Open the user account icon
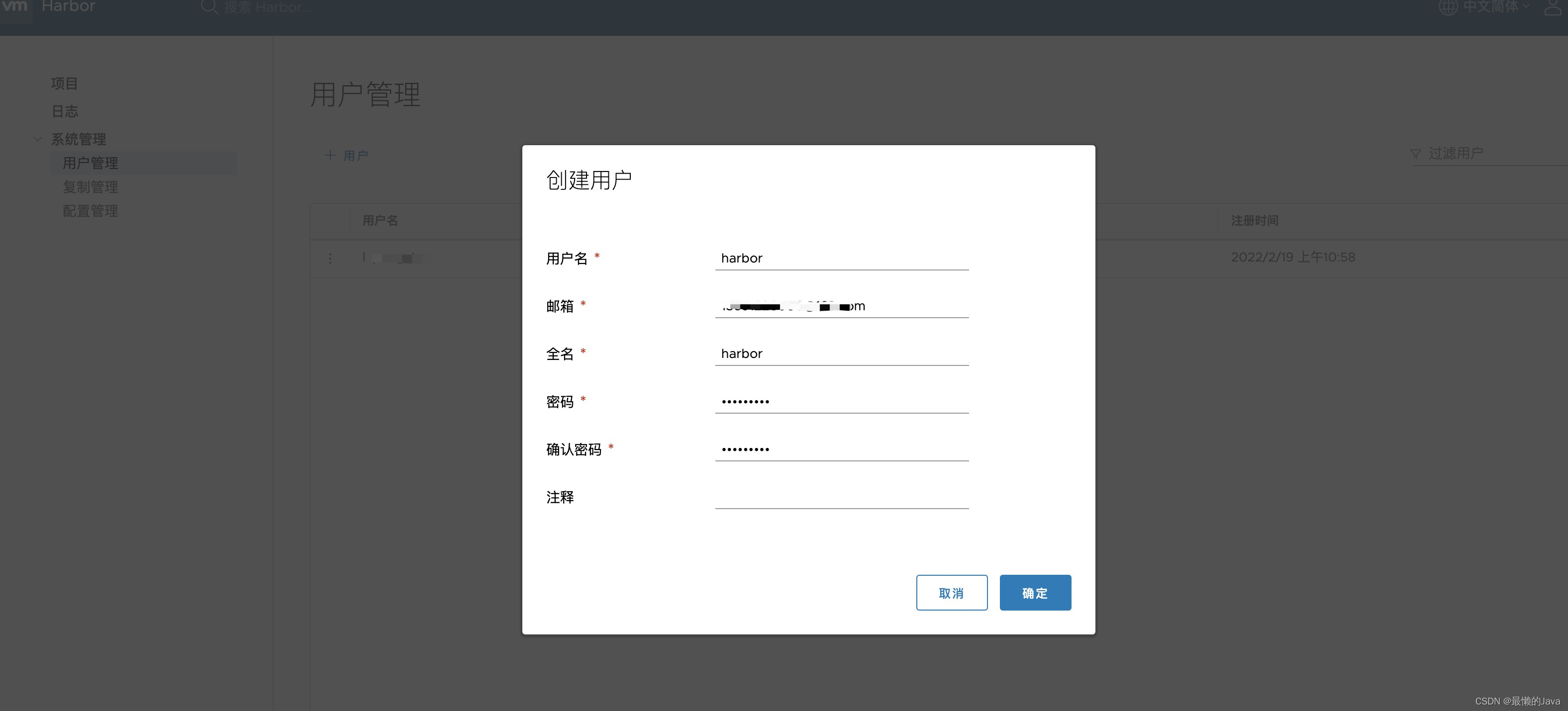The width and height of the screenshot is (1568, 711). click(x=1554, y=6)
